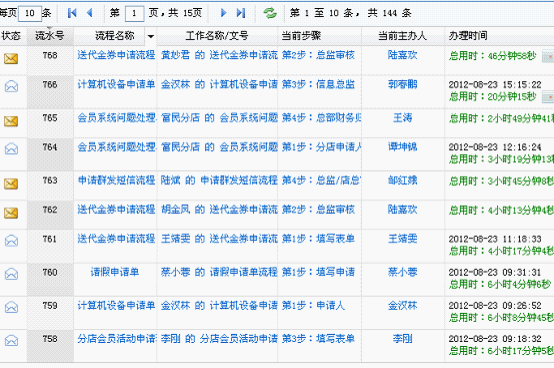Refresh the list with green arrows icon
Image resolution: width=554 pixels, height=368 pixels.
(x=270, y=13)
